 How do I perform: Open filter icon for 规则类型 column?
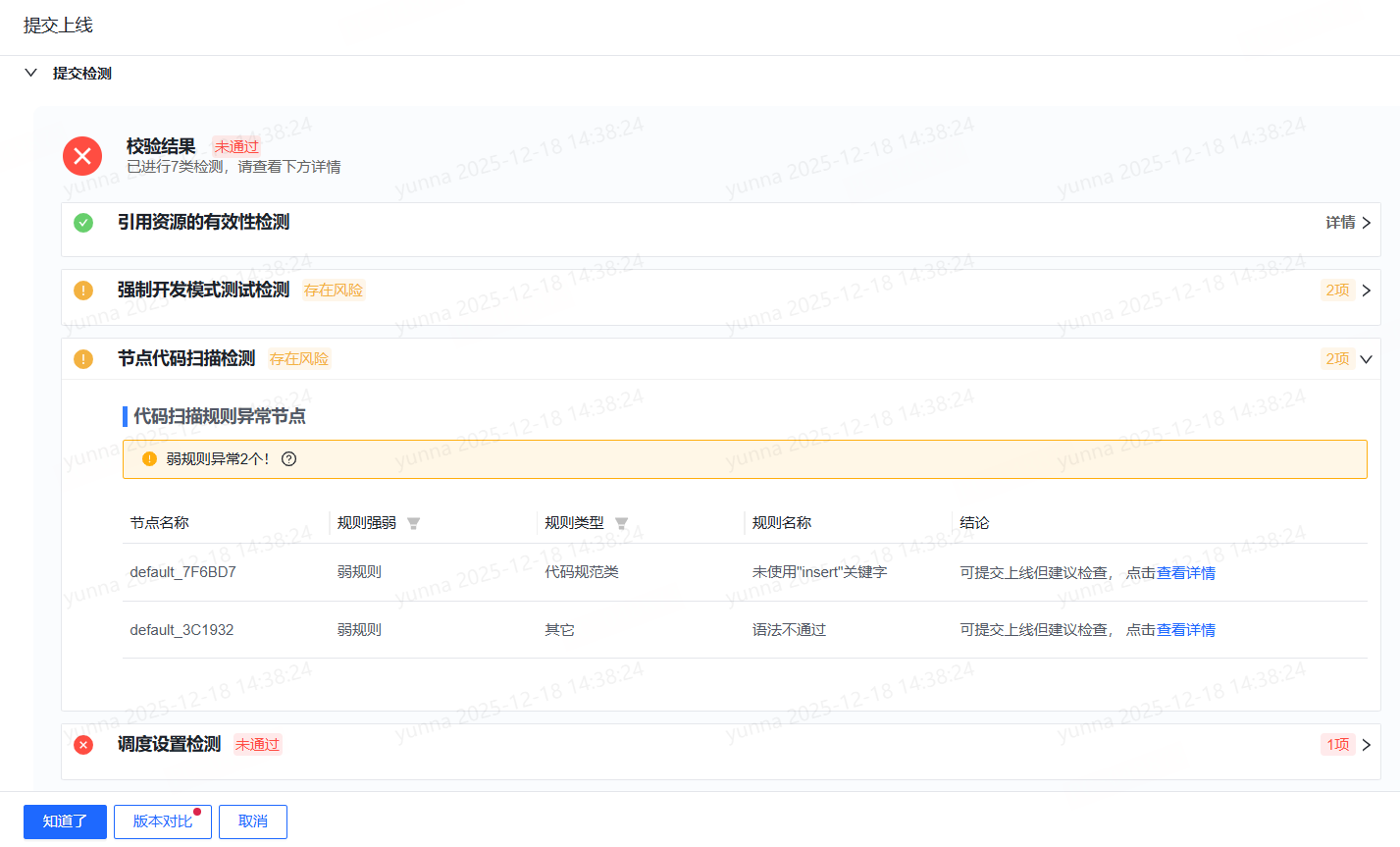(621, 523)
